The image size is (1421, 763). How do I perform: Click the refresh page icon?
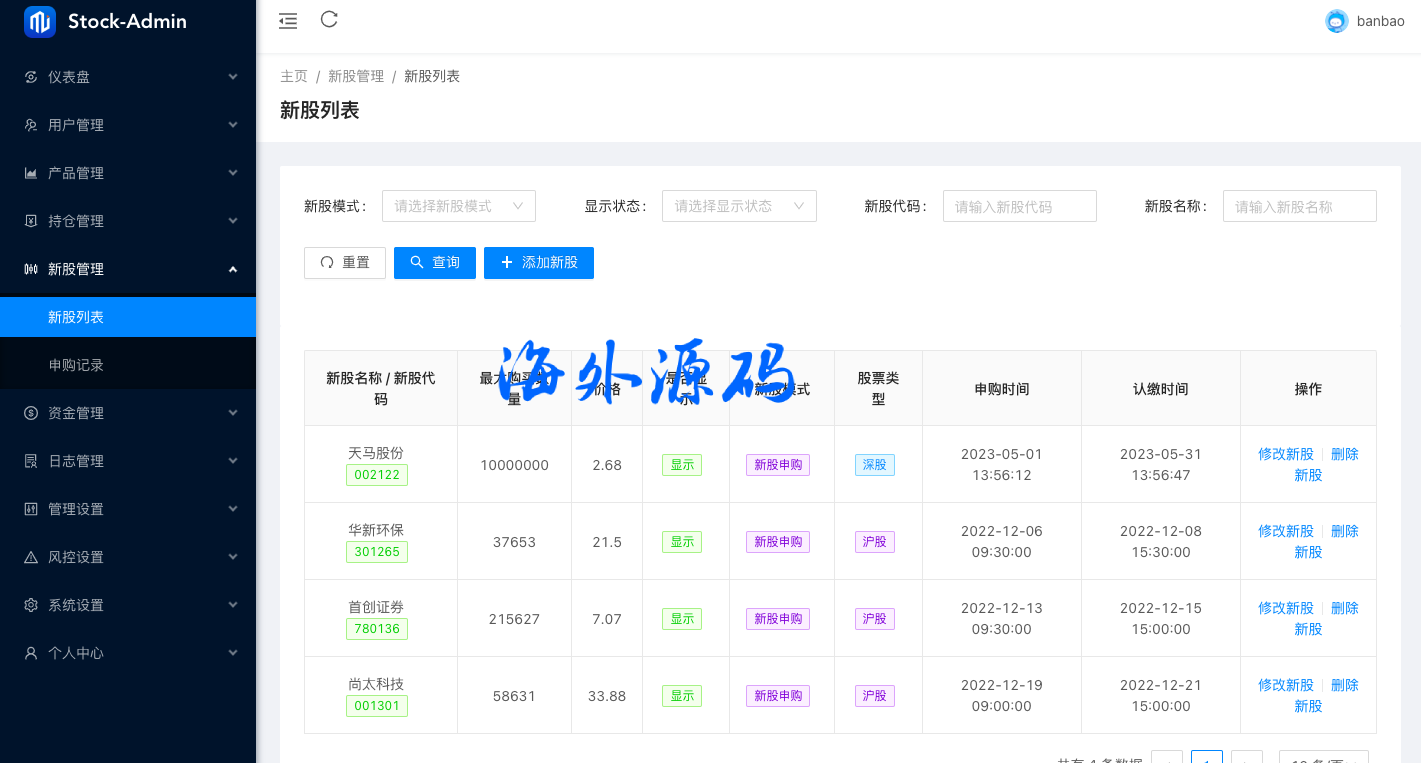point(329,19)
